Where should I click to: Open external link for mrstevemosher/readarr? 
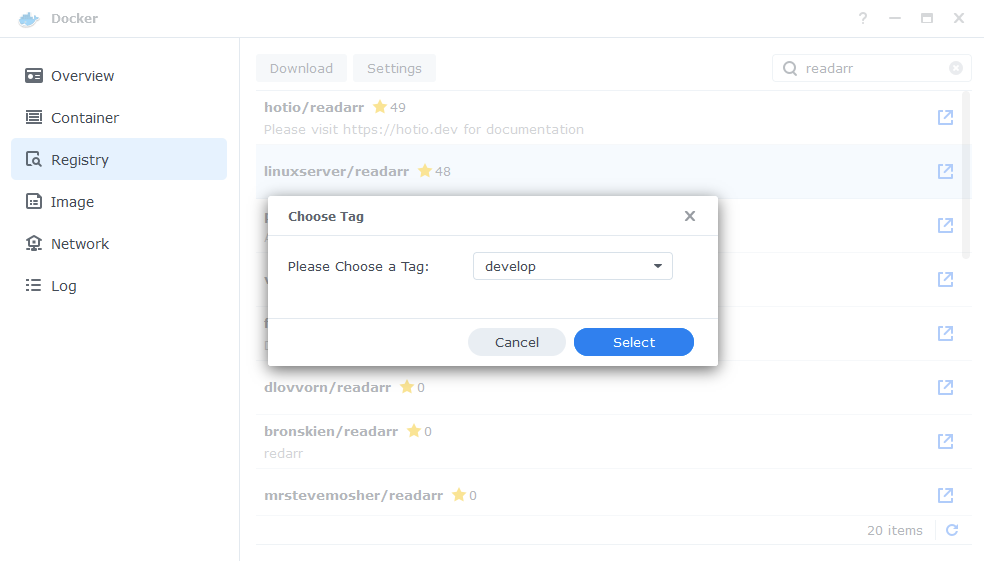click(945, 495)
